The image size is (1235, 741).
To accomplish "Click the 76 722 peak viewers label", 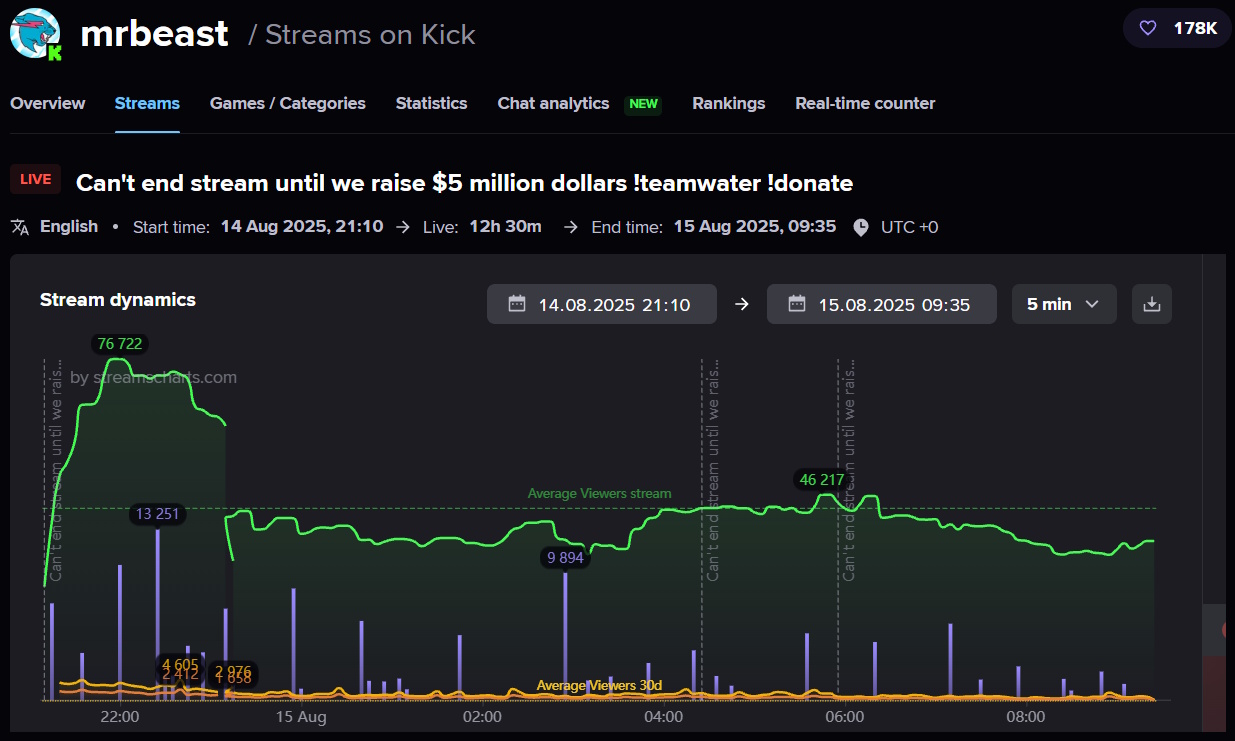I will tap(119, 344).
